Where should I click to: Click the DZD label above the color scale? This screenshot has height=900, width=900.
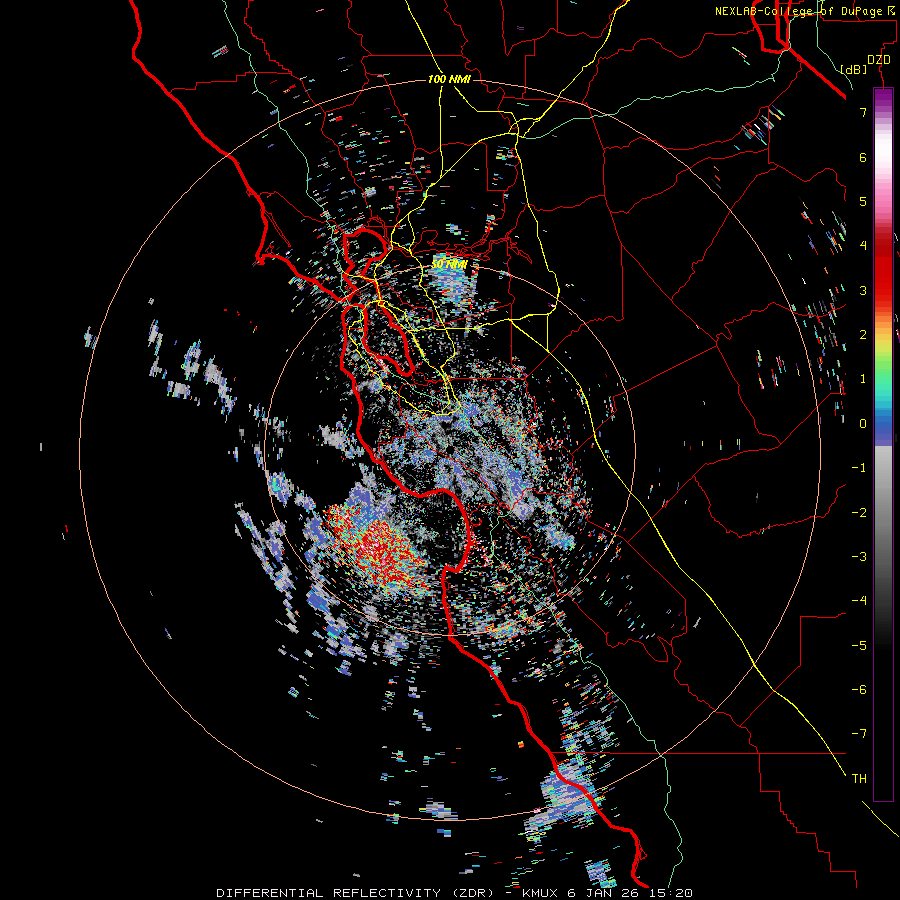tap(879, 60)
